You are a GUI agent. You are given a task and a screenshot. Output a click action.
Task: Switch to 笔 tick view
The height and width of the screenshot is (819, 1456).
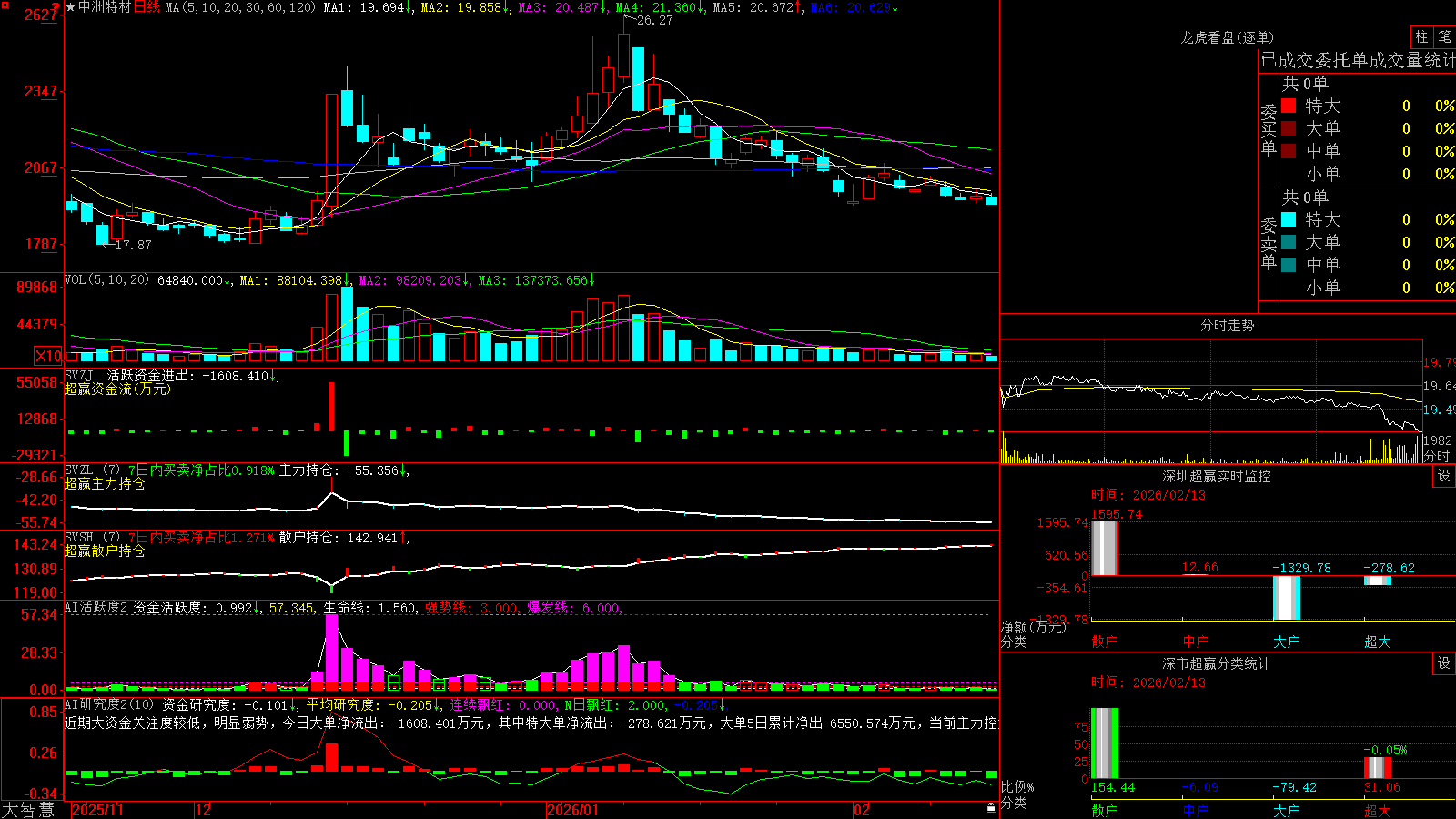tap(1445, 36)
